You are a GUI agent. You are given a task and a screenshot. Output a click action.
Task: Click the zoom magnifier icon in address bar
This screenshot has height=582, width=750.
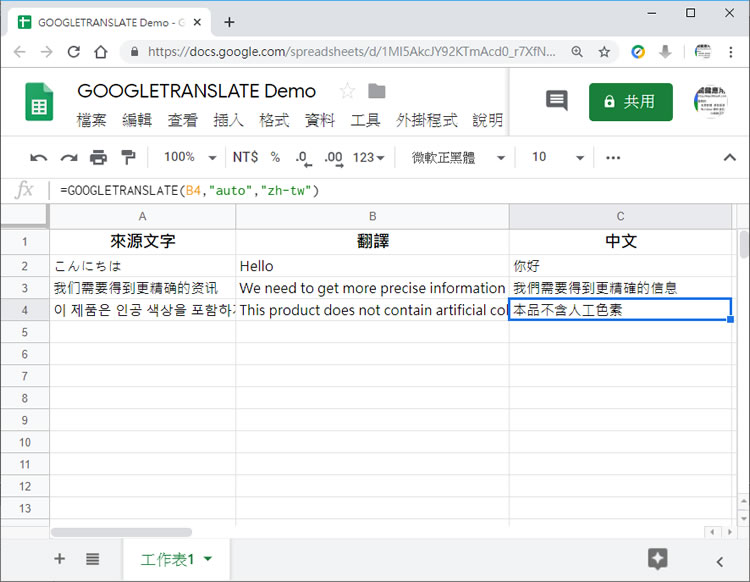click(577, 52)
